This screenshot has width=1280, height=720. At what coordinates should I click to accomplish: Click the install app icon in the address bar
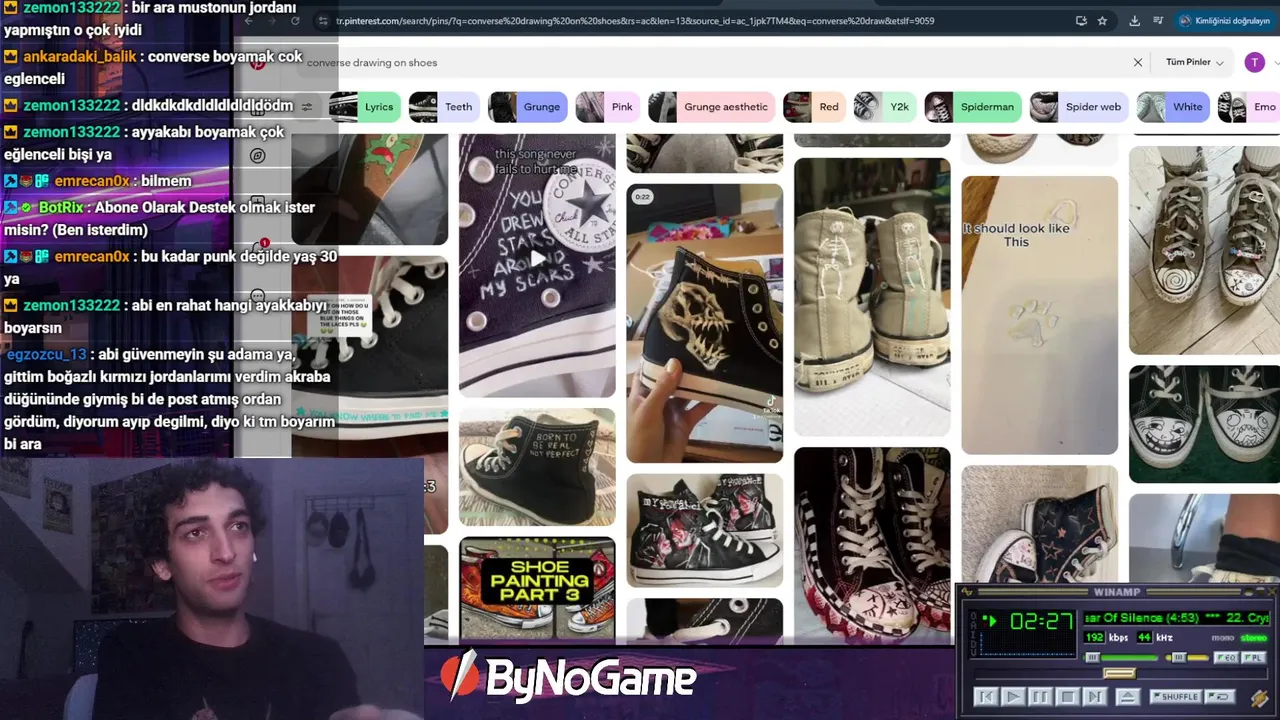coord(1081,21)
